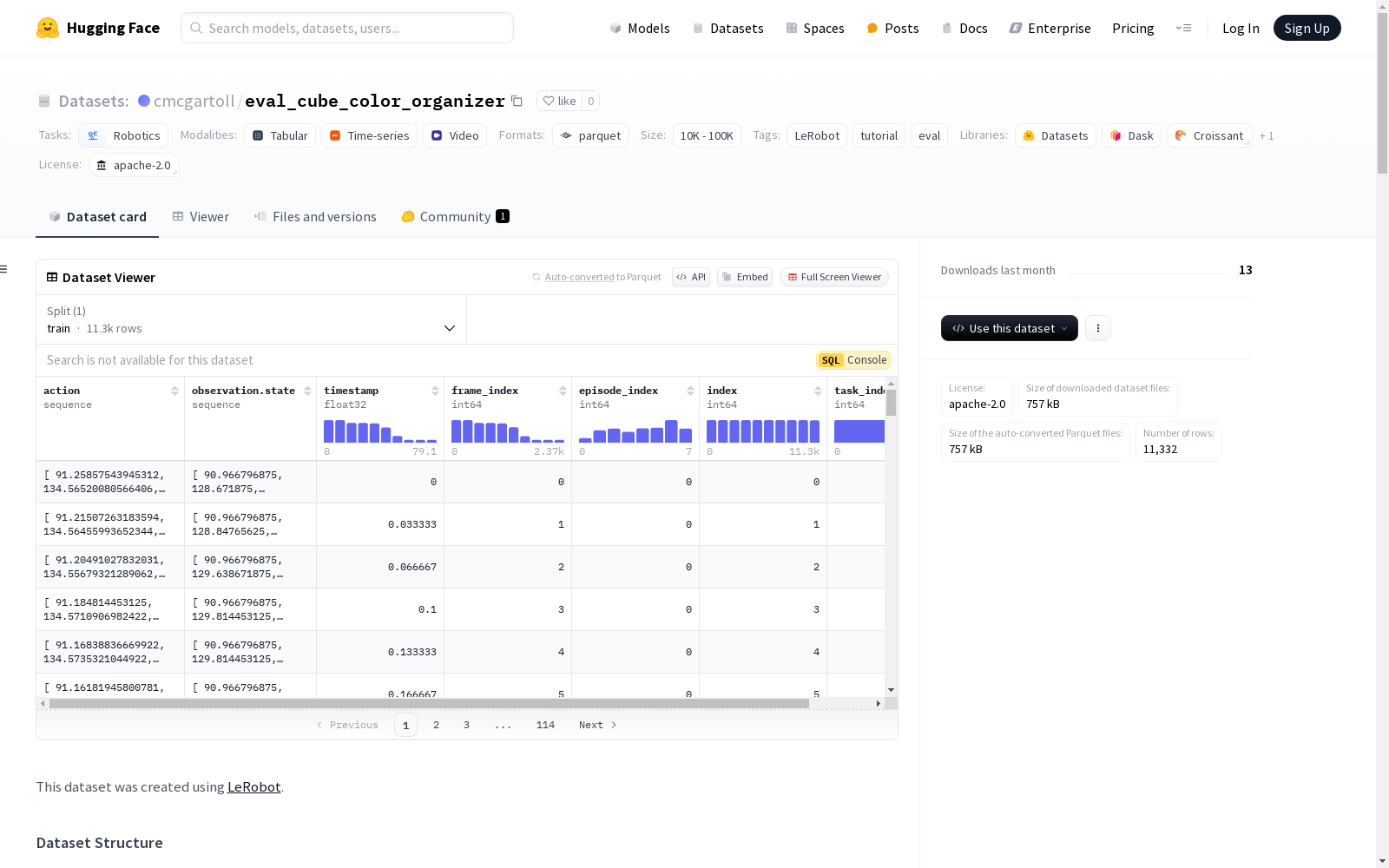Click the apache-2.0 license tag
The width and height of the screenshot is (1389, 868).
tap(134, 165)
